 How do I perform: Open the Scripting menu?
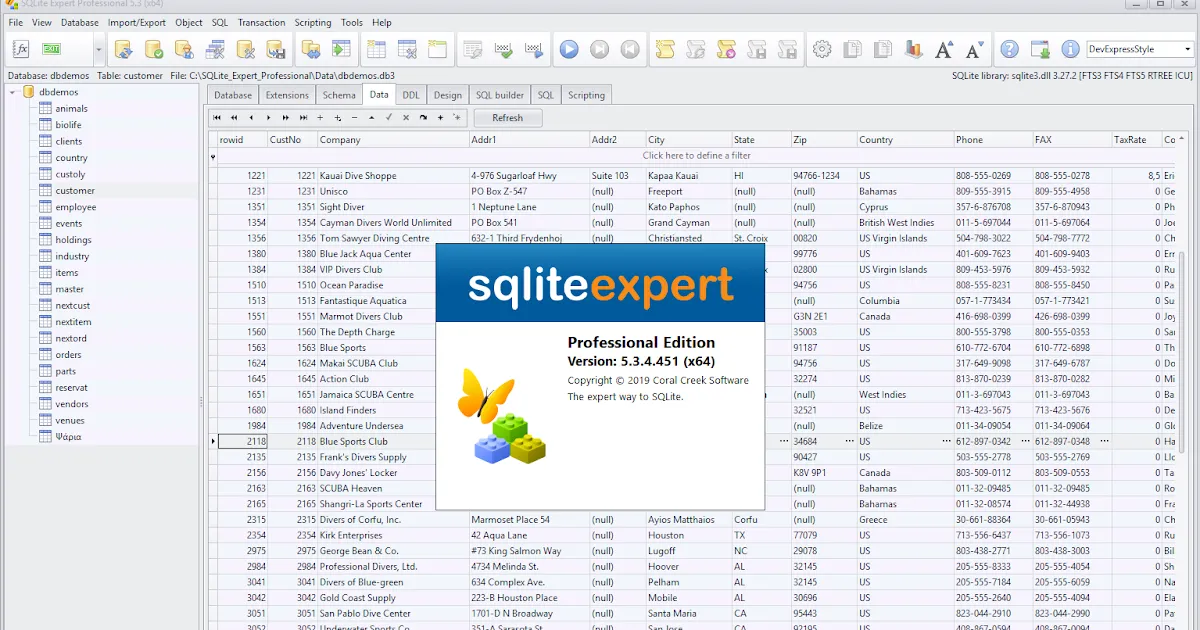pyautogui.click(x=313, y=22)
